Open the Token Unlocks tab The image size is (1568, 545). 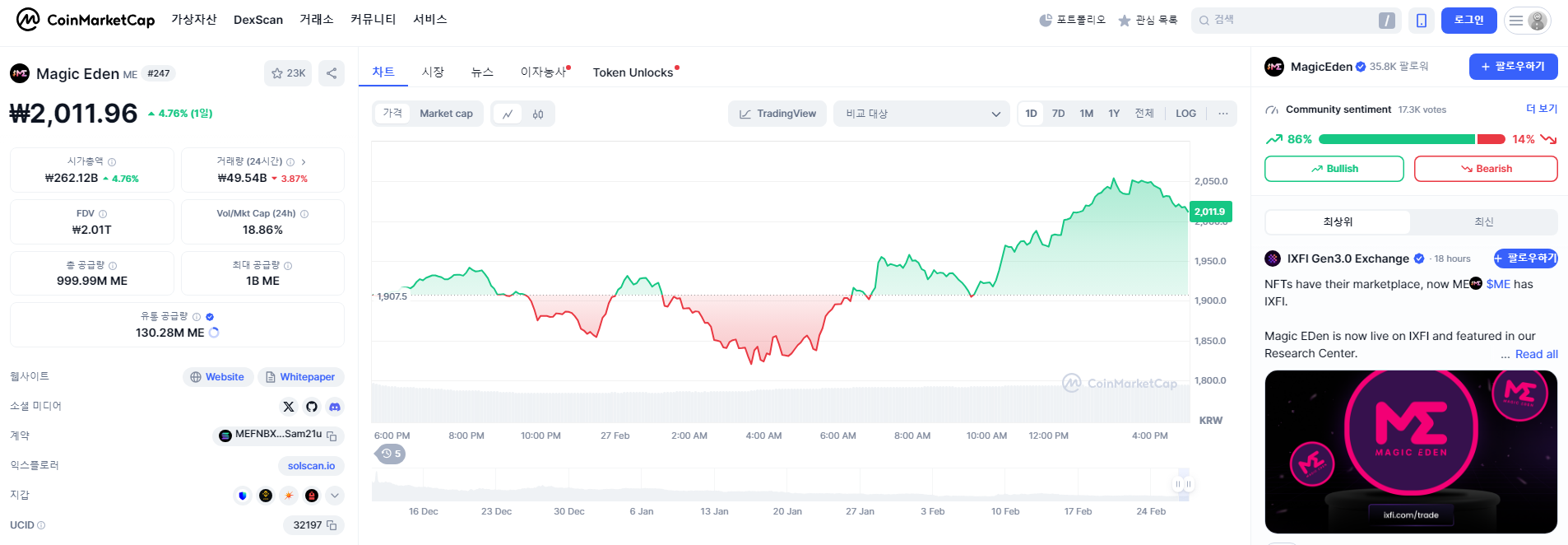click(634, 72)
